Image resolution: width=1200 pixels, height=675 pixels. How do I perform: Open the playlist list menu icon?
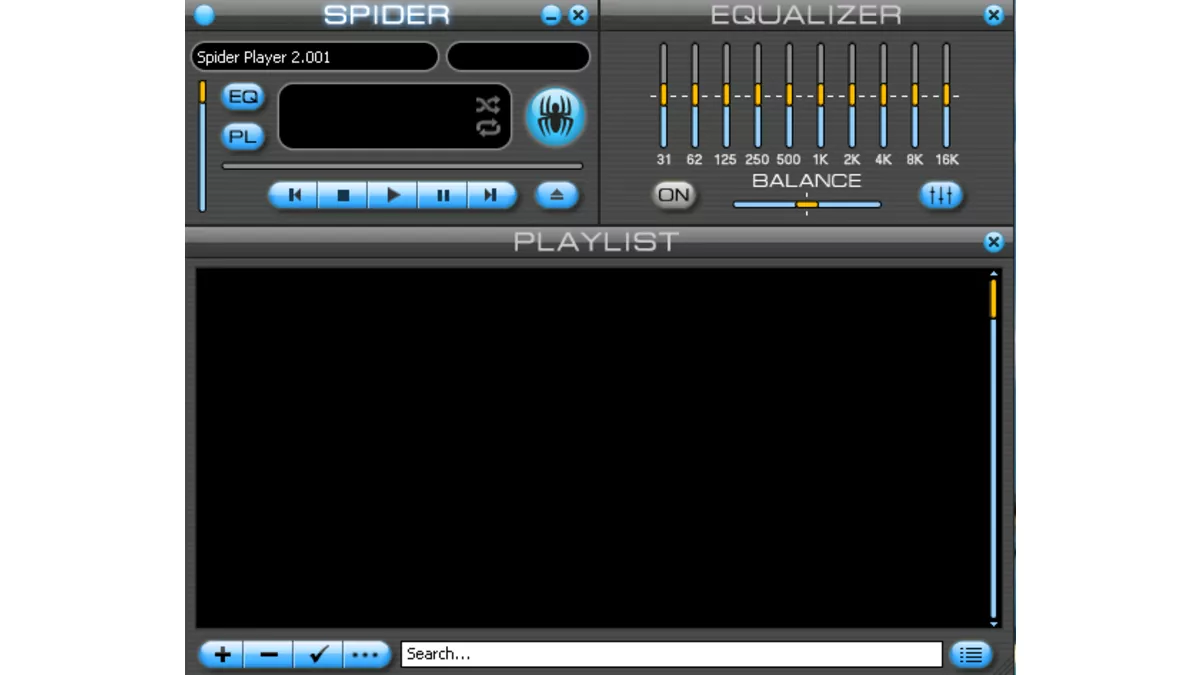[x=970, y=654]
